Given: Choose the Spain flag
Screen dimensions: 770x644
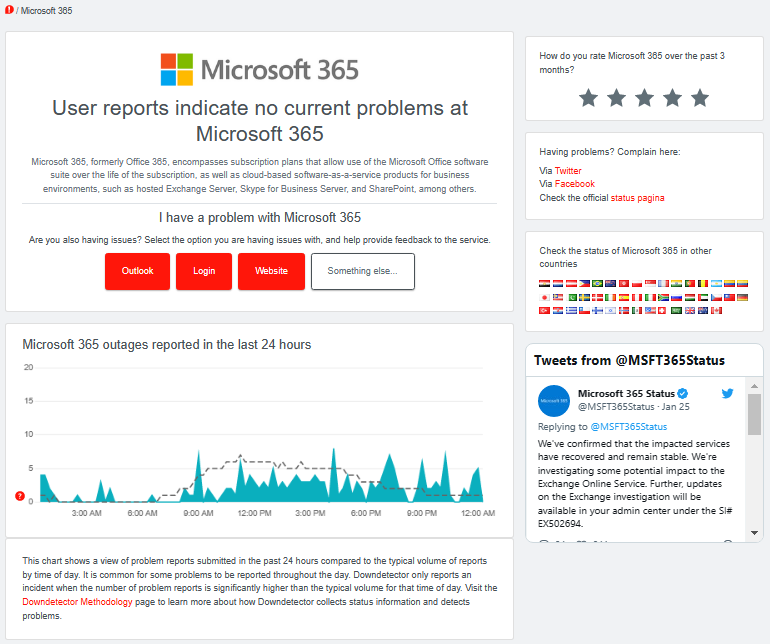Looking at the screenshot, I should (624, 297).
